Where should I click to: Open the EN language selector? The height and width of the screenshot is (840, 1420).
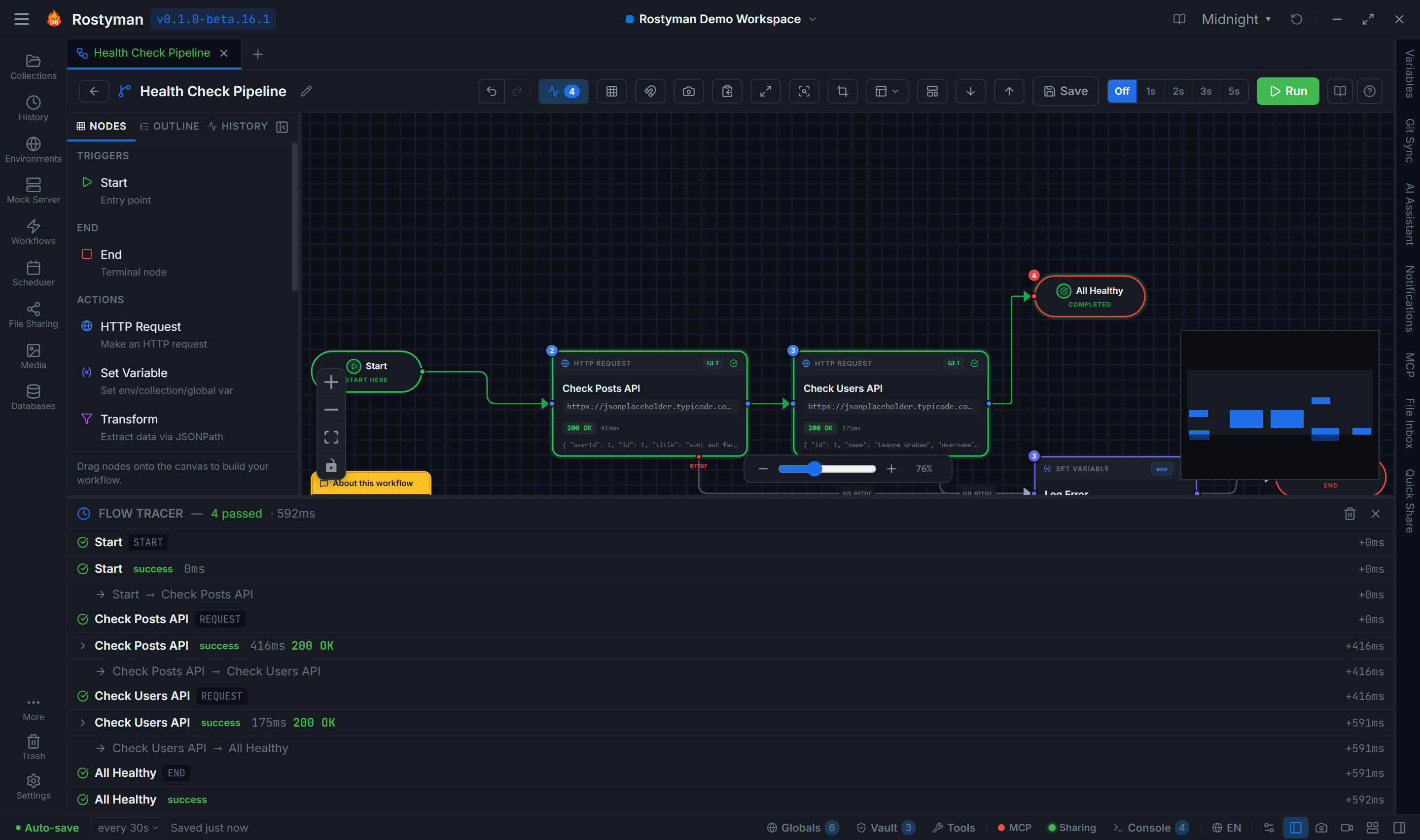pos(1226,828)
